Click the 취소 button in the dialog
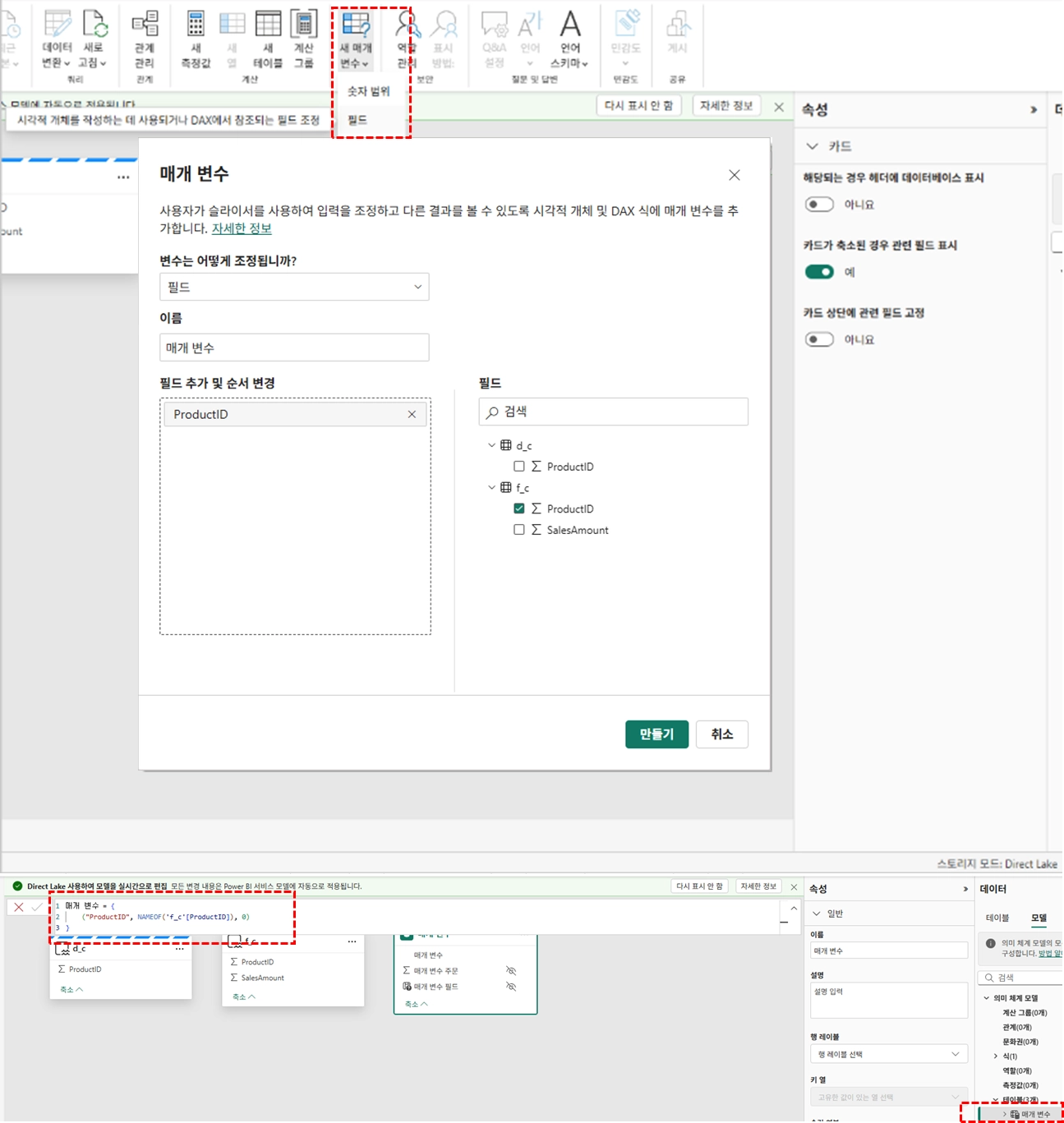Screen dimensions: 1064x1123 coord(721,734)
